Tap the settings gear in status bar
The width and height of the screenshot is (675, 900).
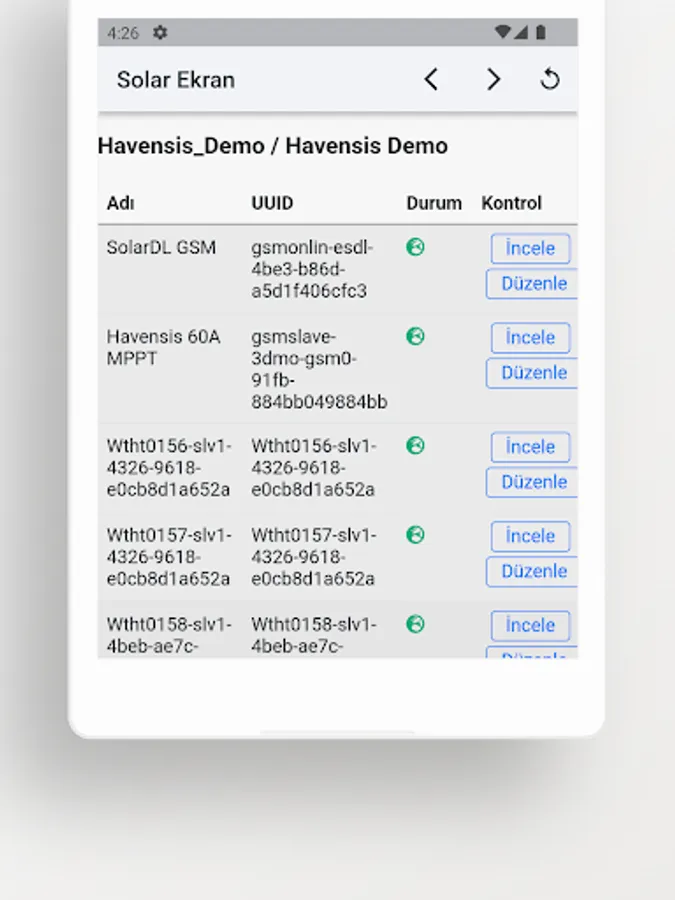point(160,33)
